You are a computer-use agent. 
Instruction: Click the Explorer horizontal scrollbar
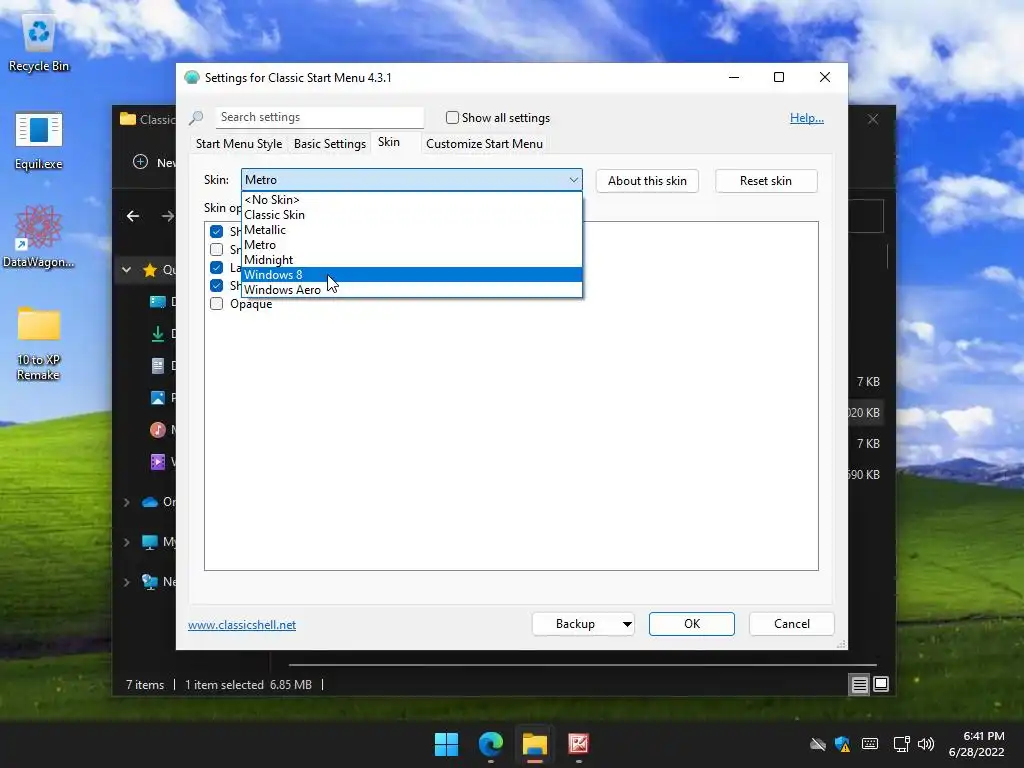pyautogui.click(x=583, y=665)
